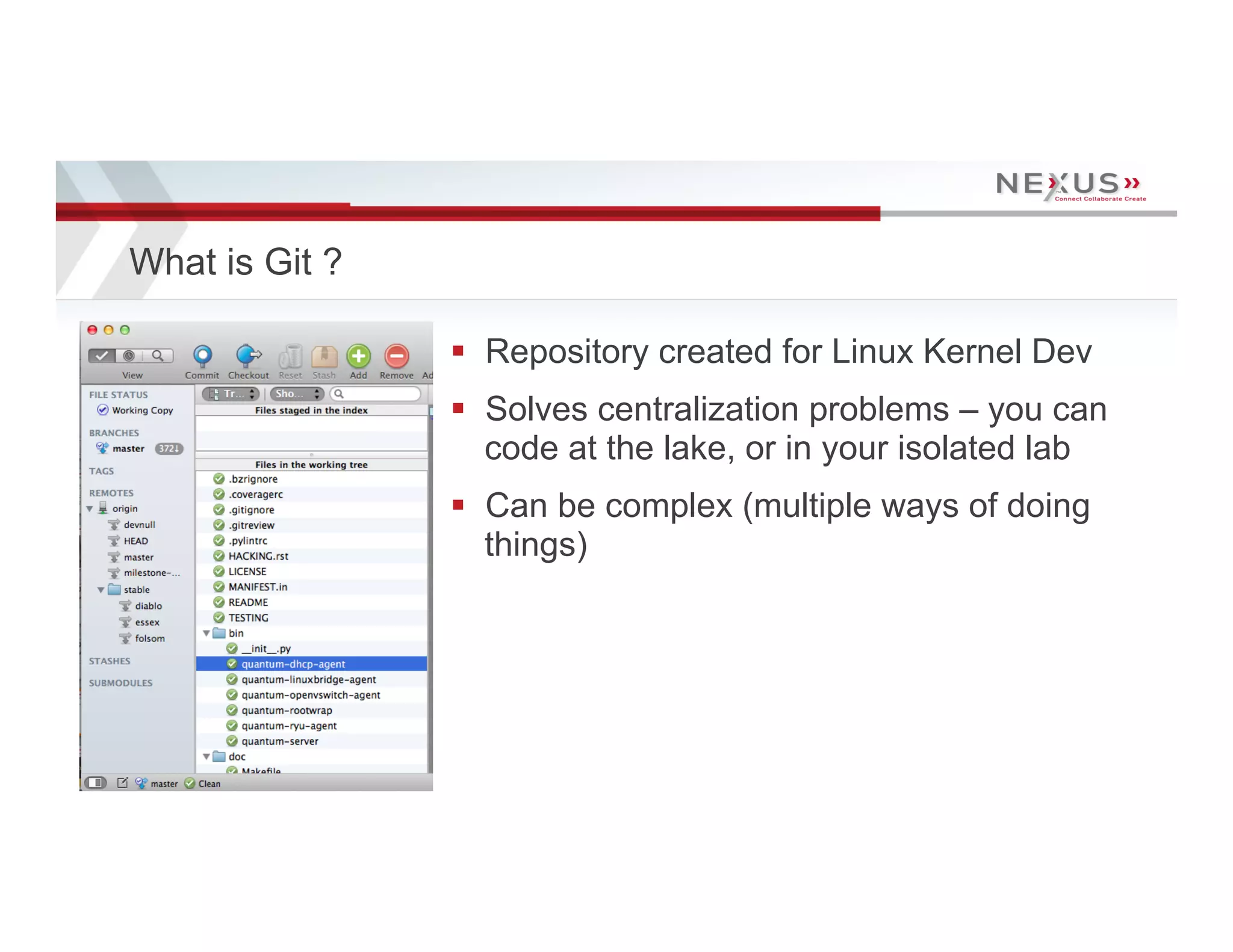The height and width of the screenshot is (952, 1233).
Task: Click the file search field
Action: (376, 394)
